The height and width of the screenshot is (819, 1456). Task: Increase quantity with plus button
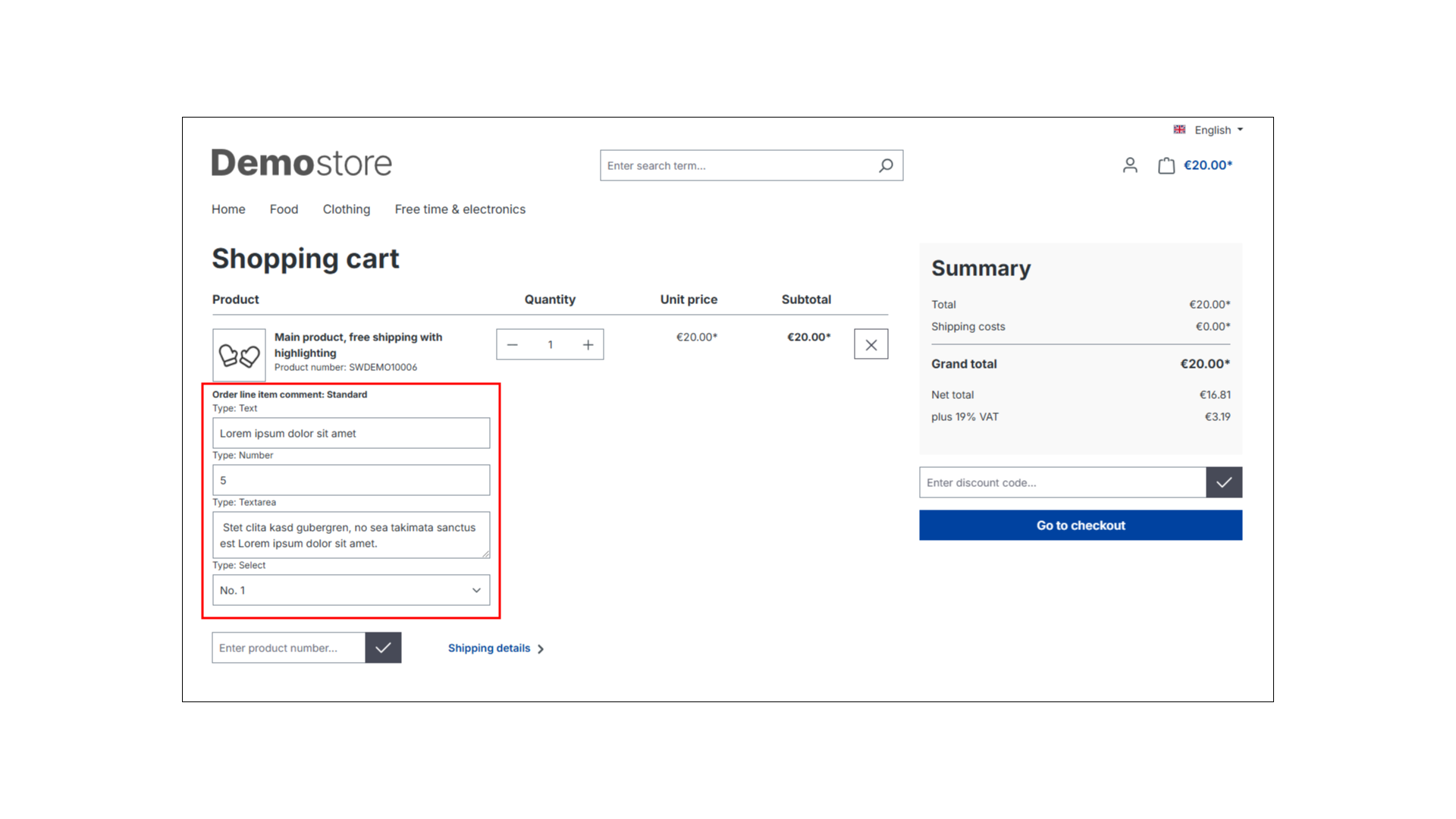pos(588,345)
